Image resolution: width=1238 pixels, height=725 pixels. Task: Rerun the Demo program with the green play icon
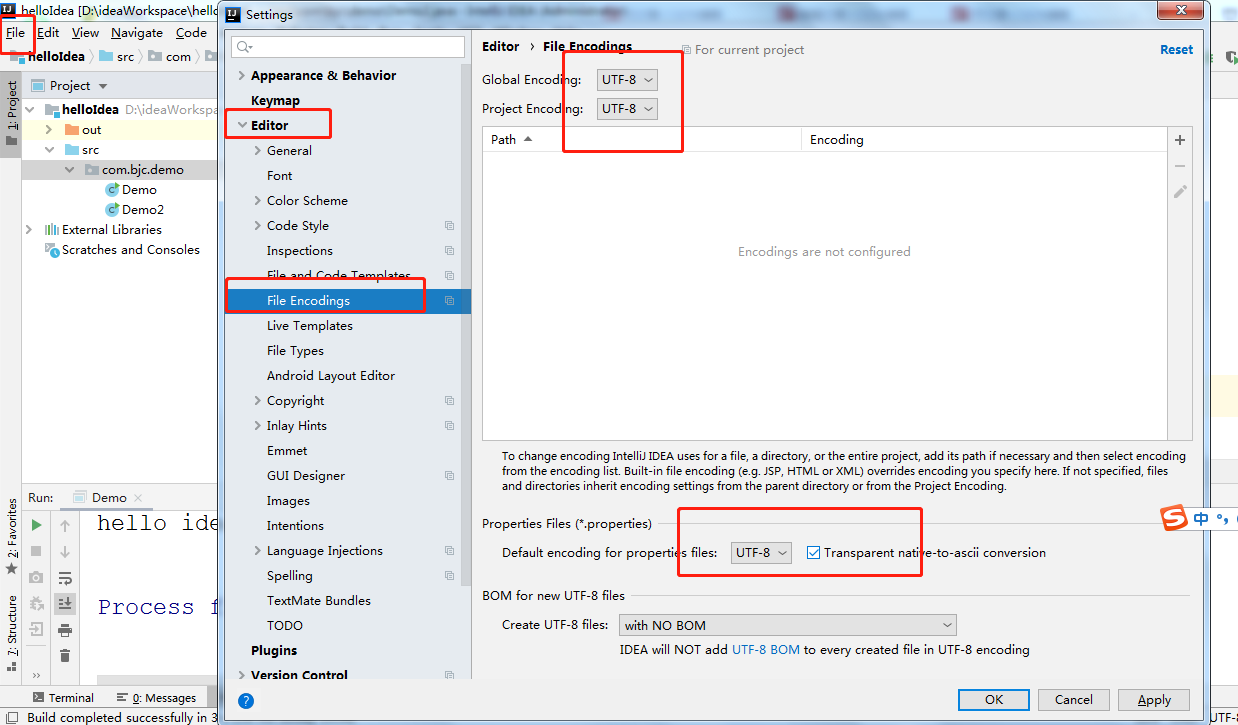click(36, 525)
